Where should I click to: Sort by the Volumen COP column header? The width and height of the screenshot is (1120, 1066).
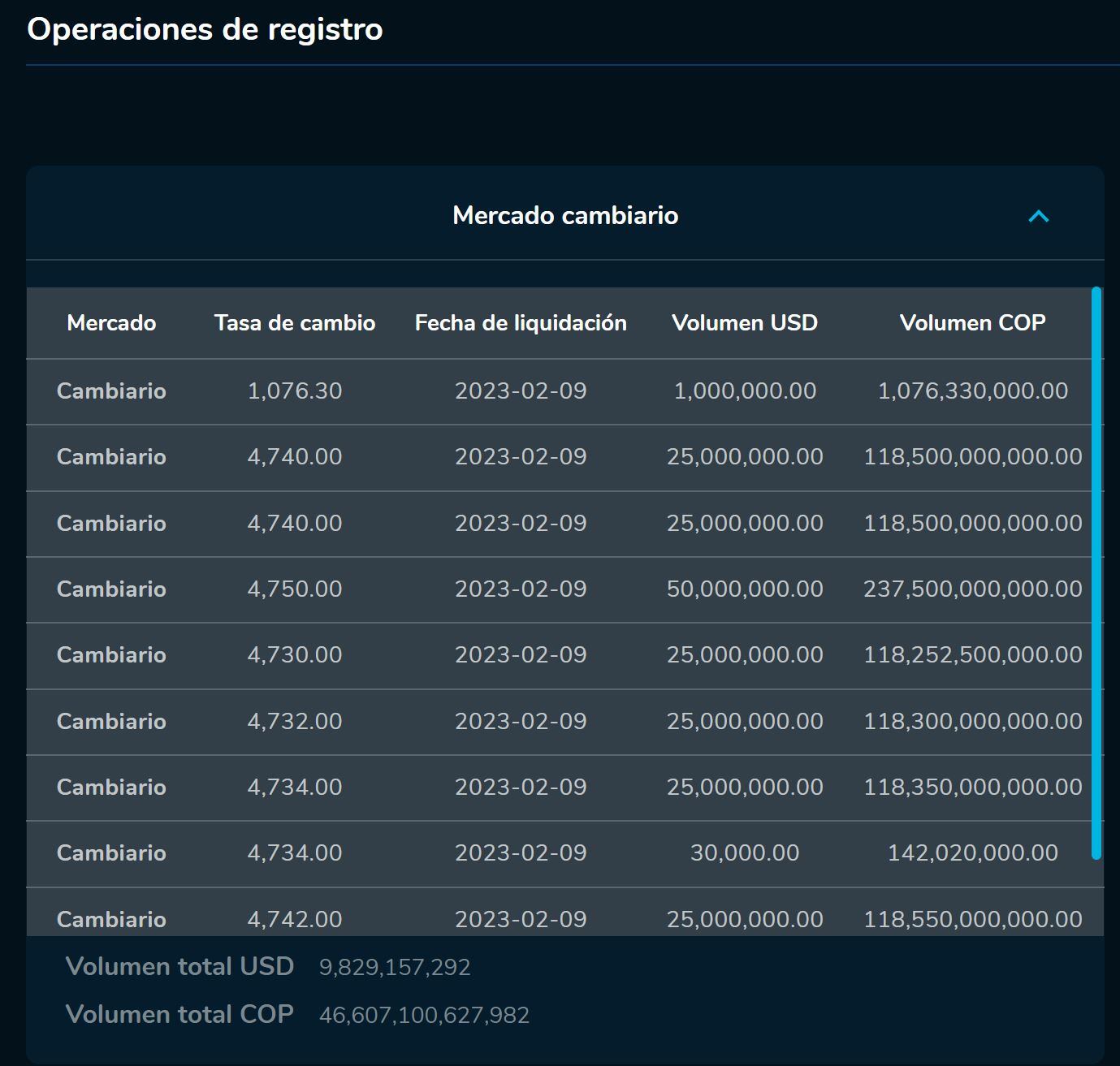[972, 322]
